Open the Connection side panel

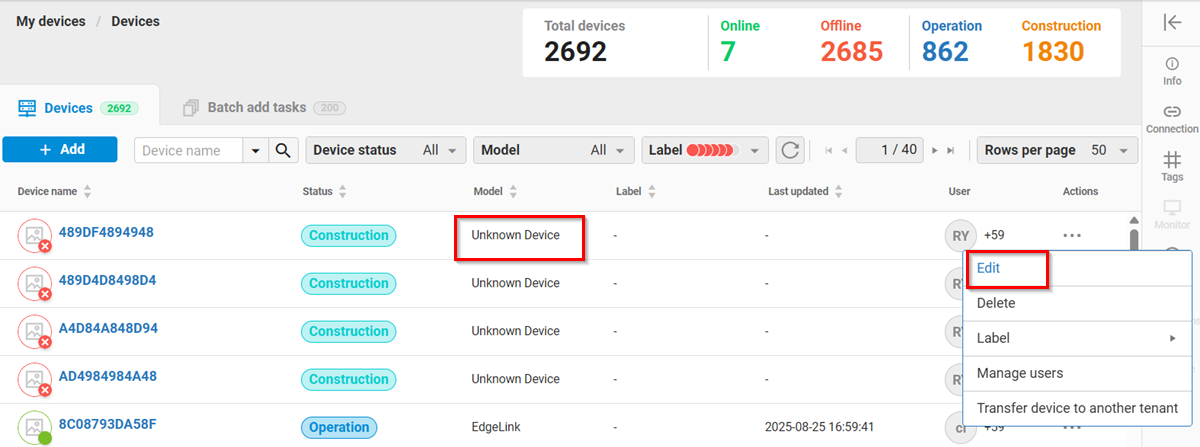(1172, 119)
